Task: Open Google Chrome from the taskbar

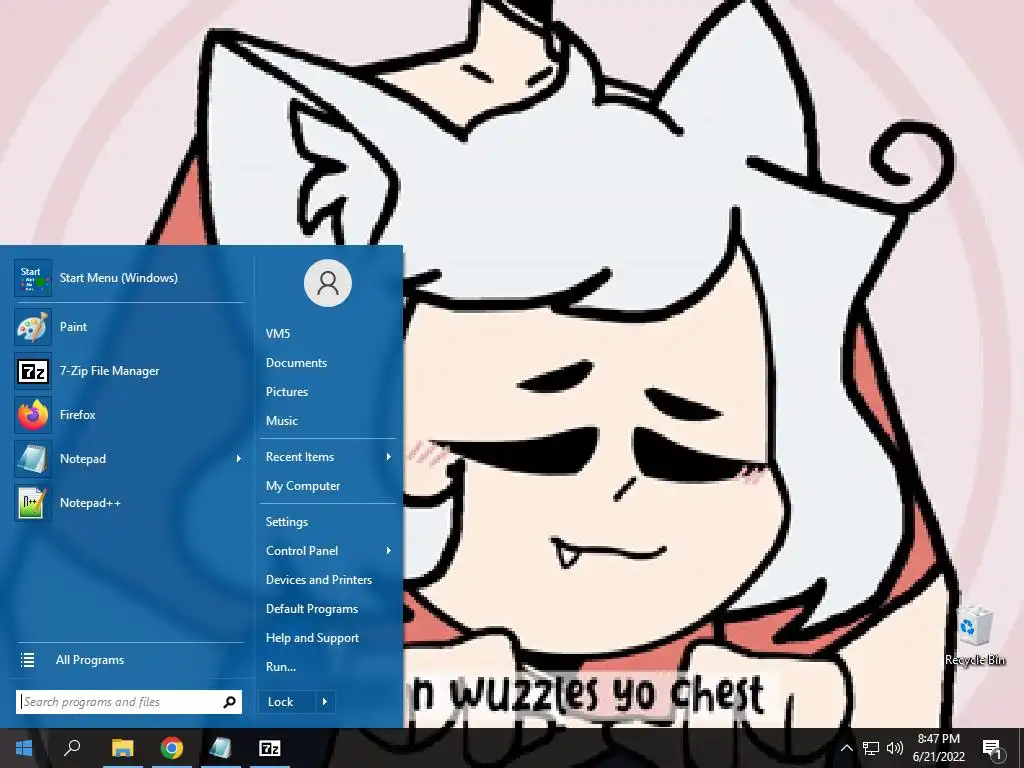Action: click(x=172, y=748)
